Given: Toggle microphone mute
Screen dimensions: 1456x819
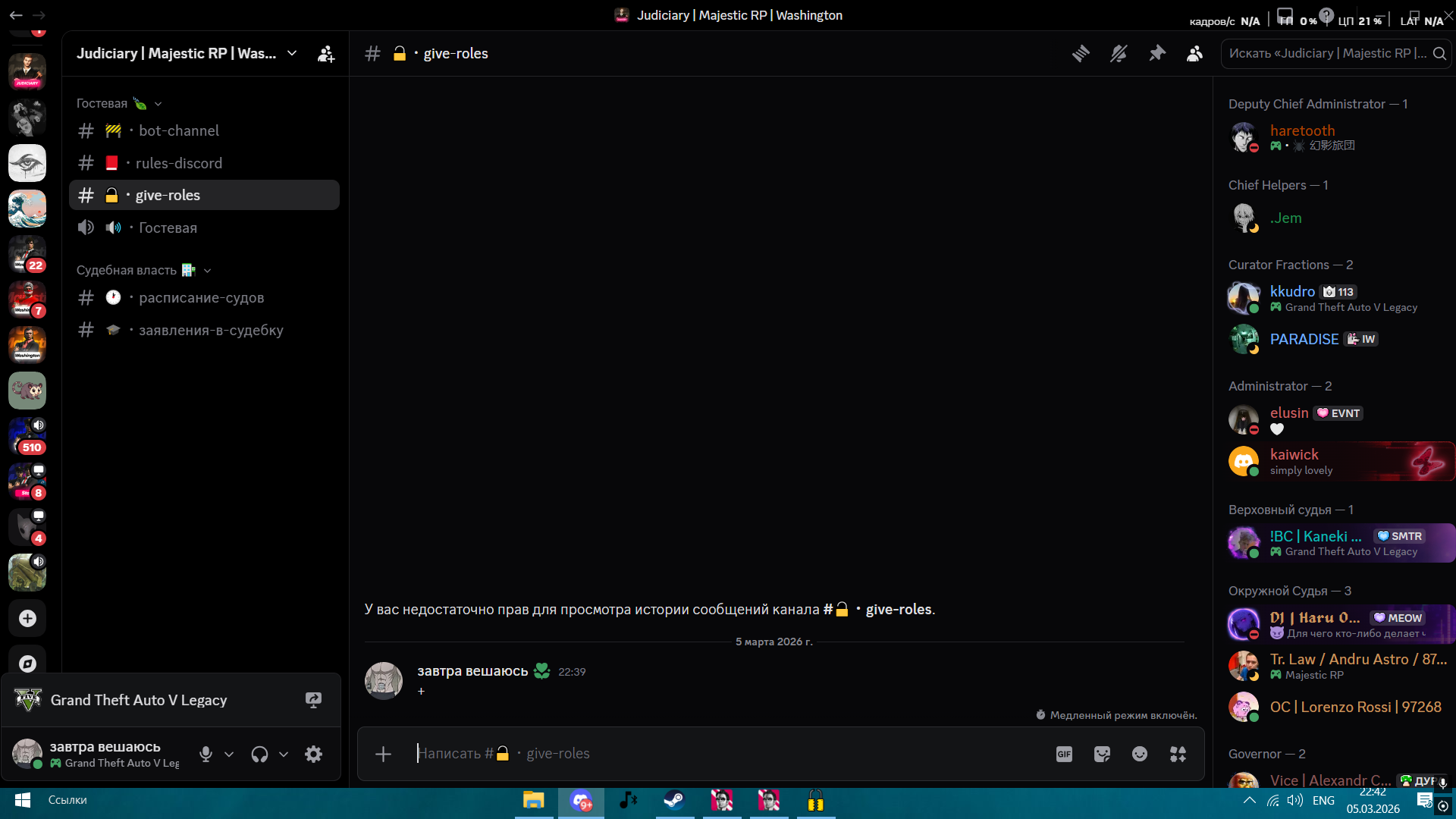Looking at the screenshot, I should point(206,754).
